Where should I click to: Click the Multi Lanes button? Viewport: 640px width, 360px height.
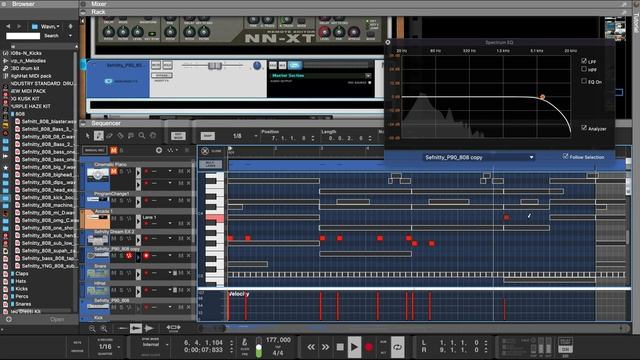click(211, 164)
